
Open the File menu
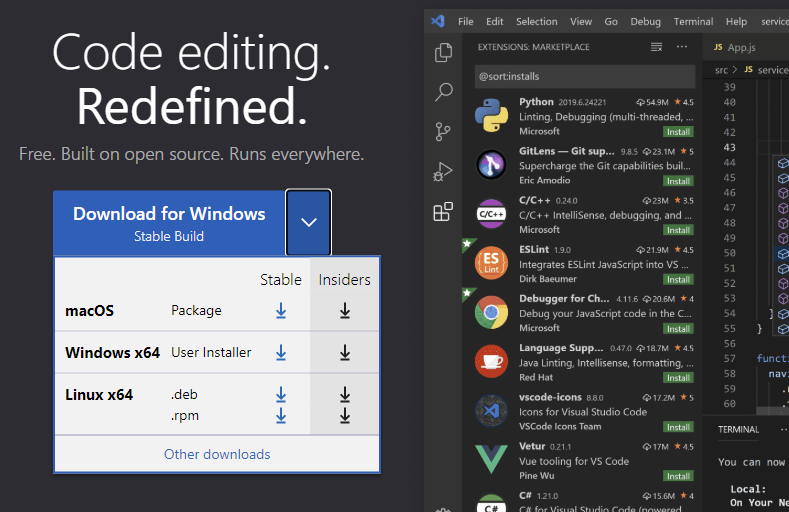coord(465,22)
